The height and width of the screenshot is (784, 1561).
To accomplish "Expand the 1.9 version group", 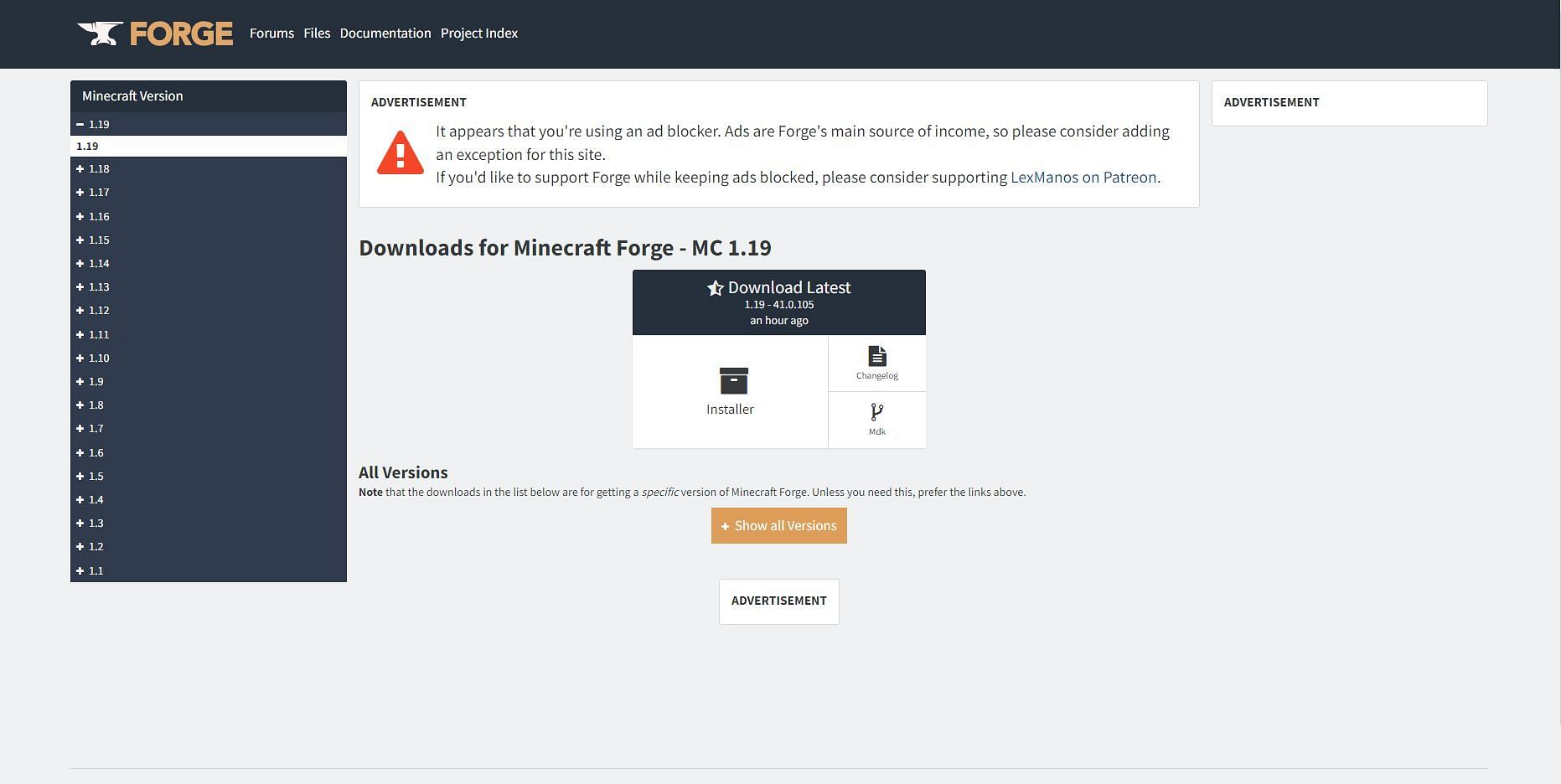I will coord(209,381).
